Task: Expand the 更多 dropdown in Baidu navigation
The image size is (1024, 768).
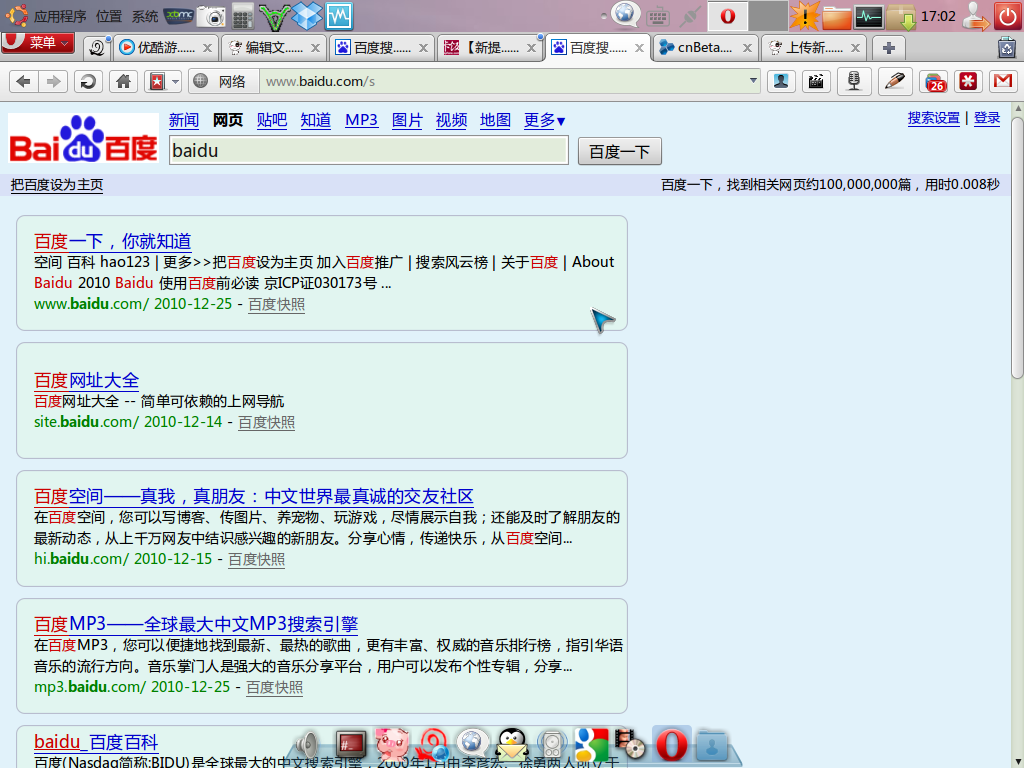Action: click(545, 120)
